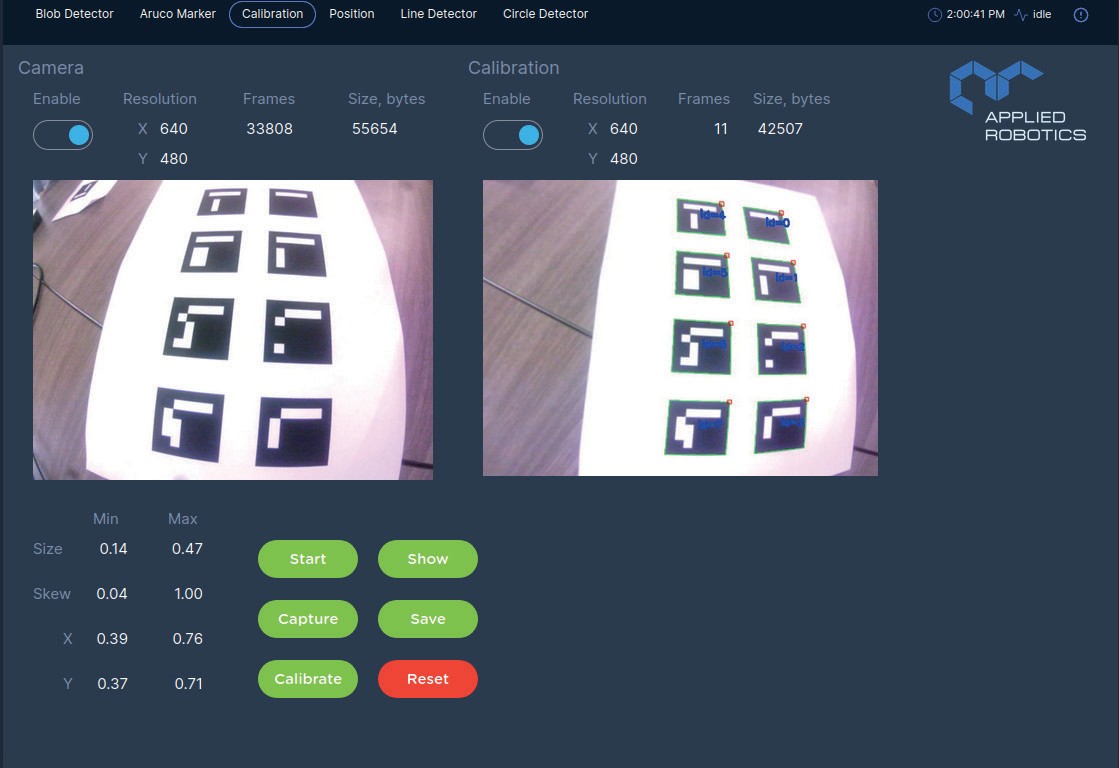Viewport: 1119px width, 768px height.
Task: Click the Applied Robotics logo
Action: coord(1017,101)
